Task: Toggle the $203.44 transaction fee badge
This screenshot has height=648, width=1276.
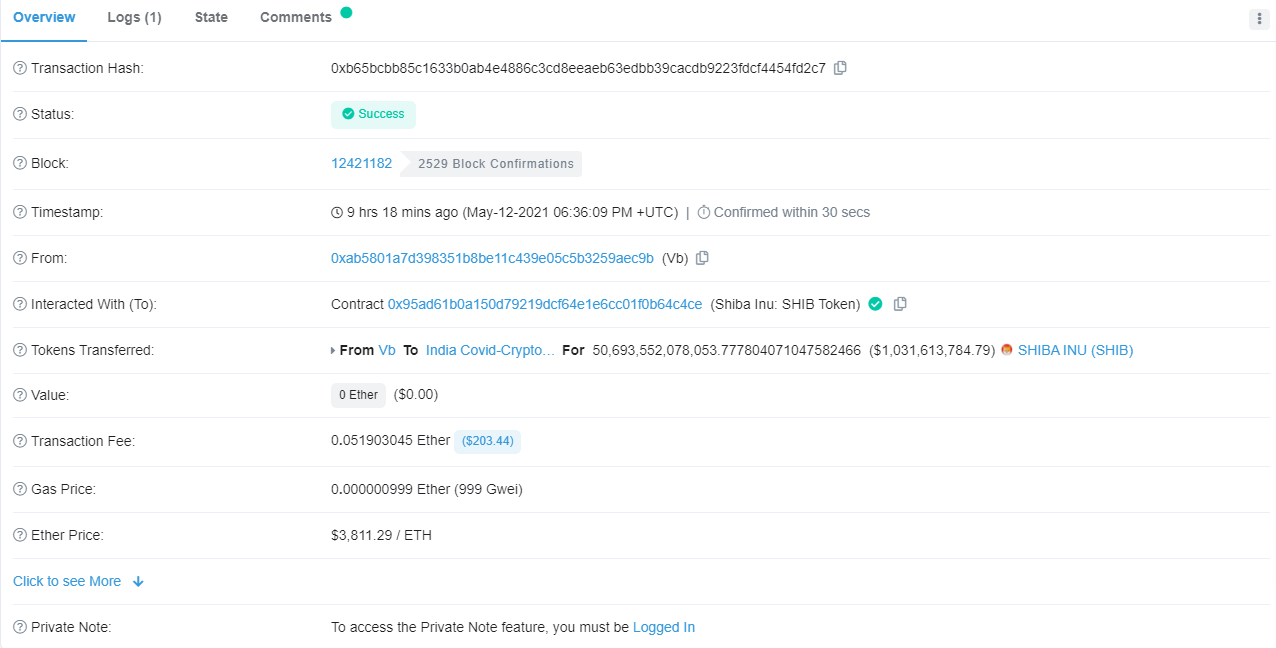Action: tap(488, 441)
